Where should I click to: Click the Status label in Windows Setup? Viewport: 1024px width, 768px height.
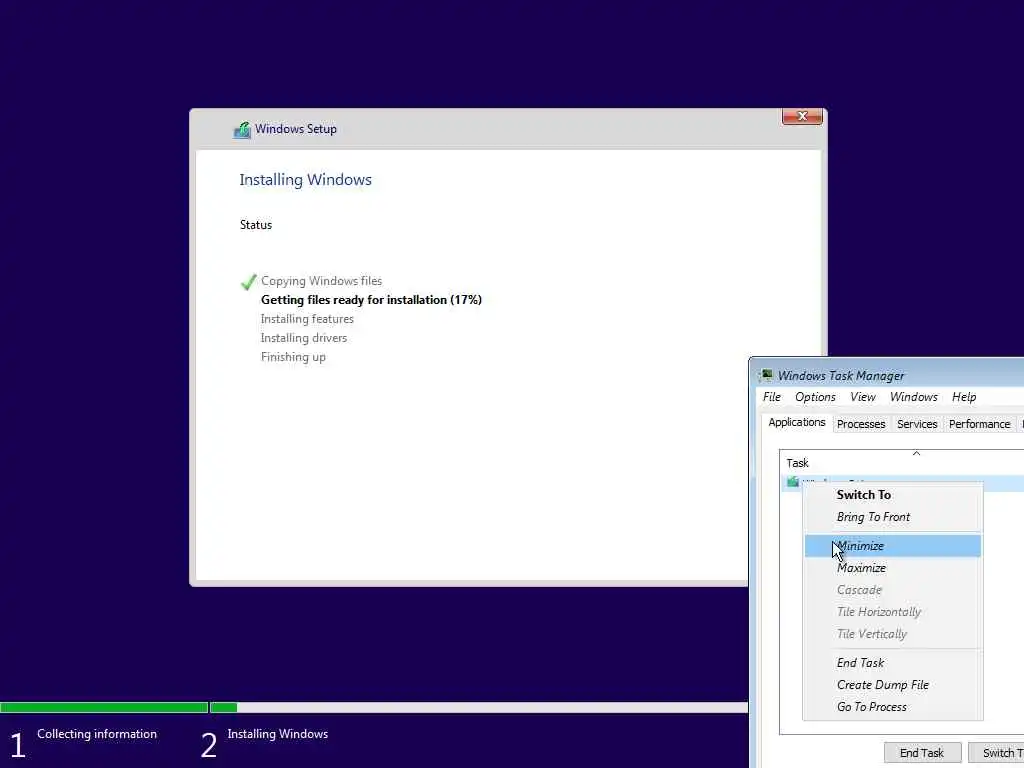tap(255, 225)
